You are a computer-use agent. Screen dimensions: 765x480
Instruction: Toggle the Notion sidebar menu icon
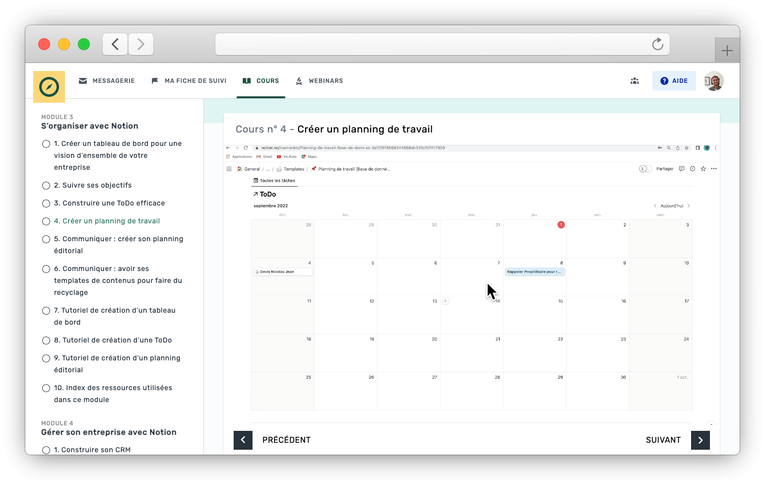point(229,169)
